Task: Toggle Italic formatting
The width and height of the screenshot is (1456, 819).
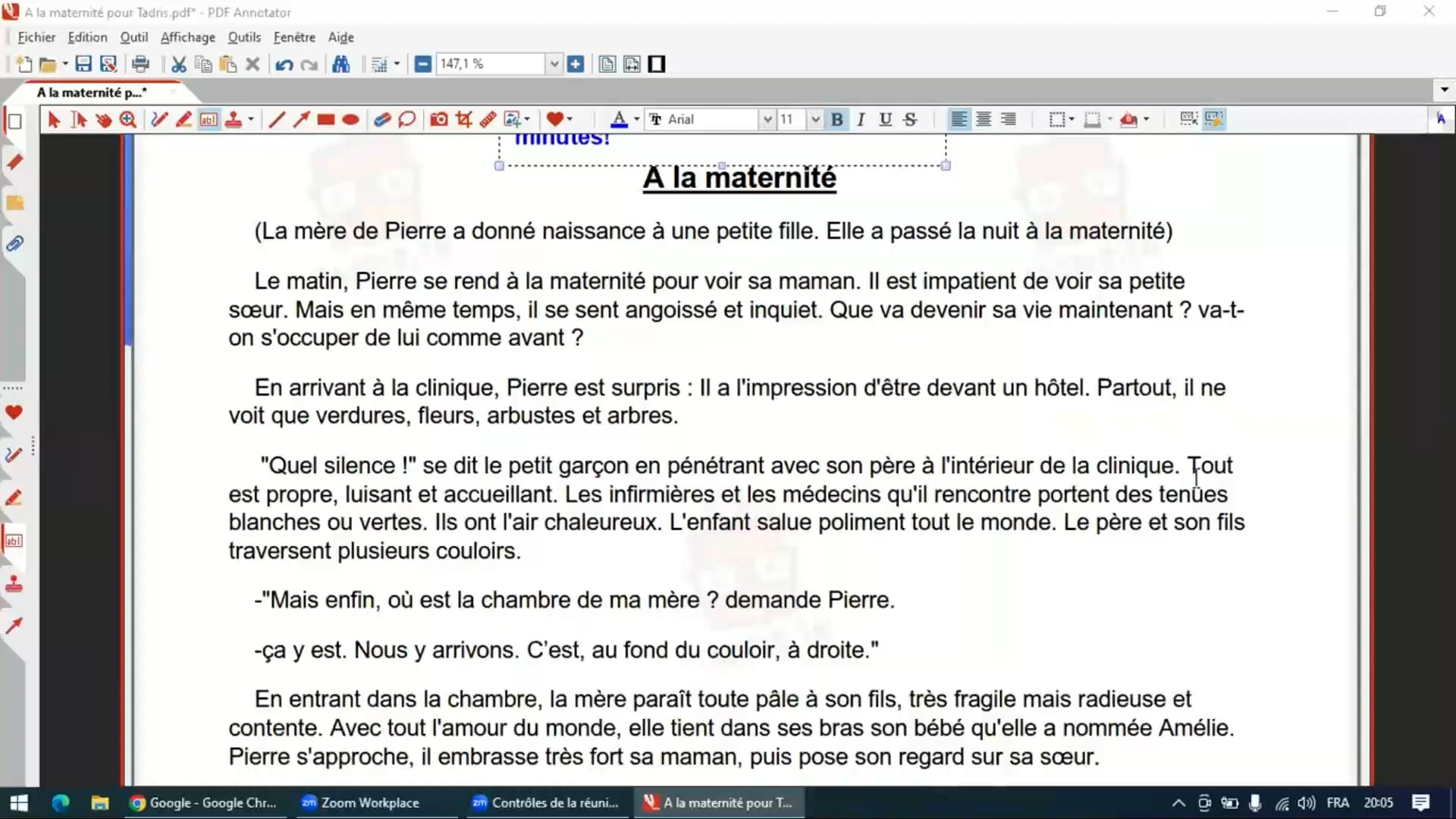Action: pyautogui.click(x=861, y=119)
